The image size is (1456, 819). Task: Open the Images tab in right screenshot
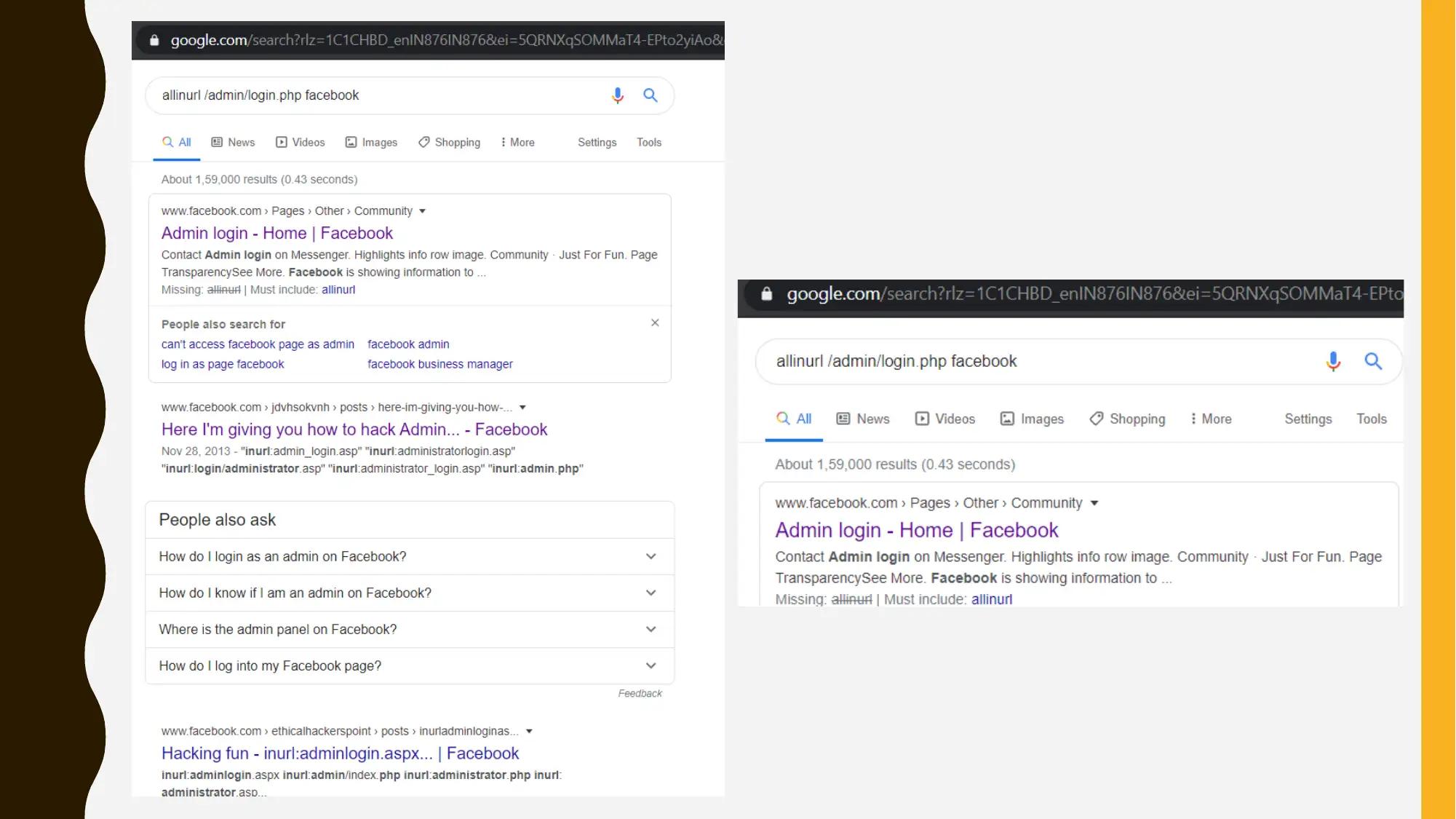(x=1032, y=419)
